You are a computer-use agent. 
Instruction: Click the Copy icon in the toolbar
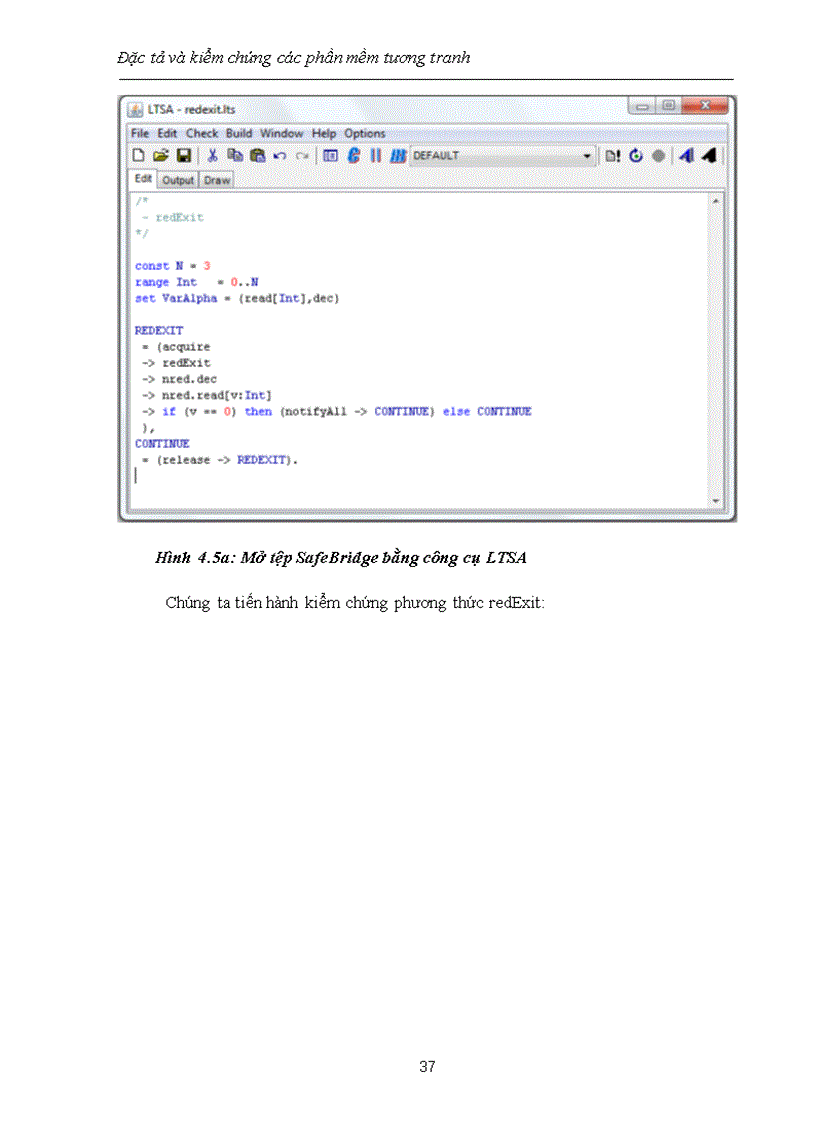235,156
